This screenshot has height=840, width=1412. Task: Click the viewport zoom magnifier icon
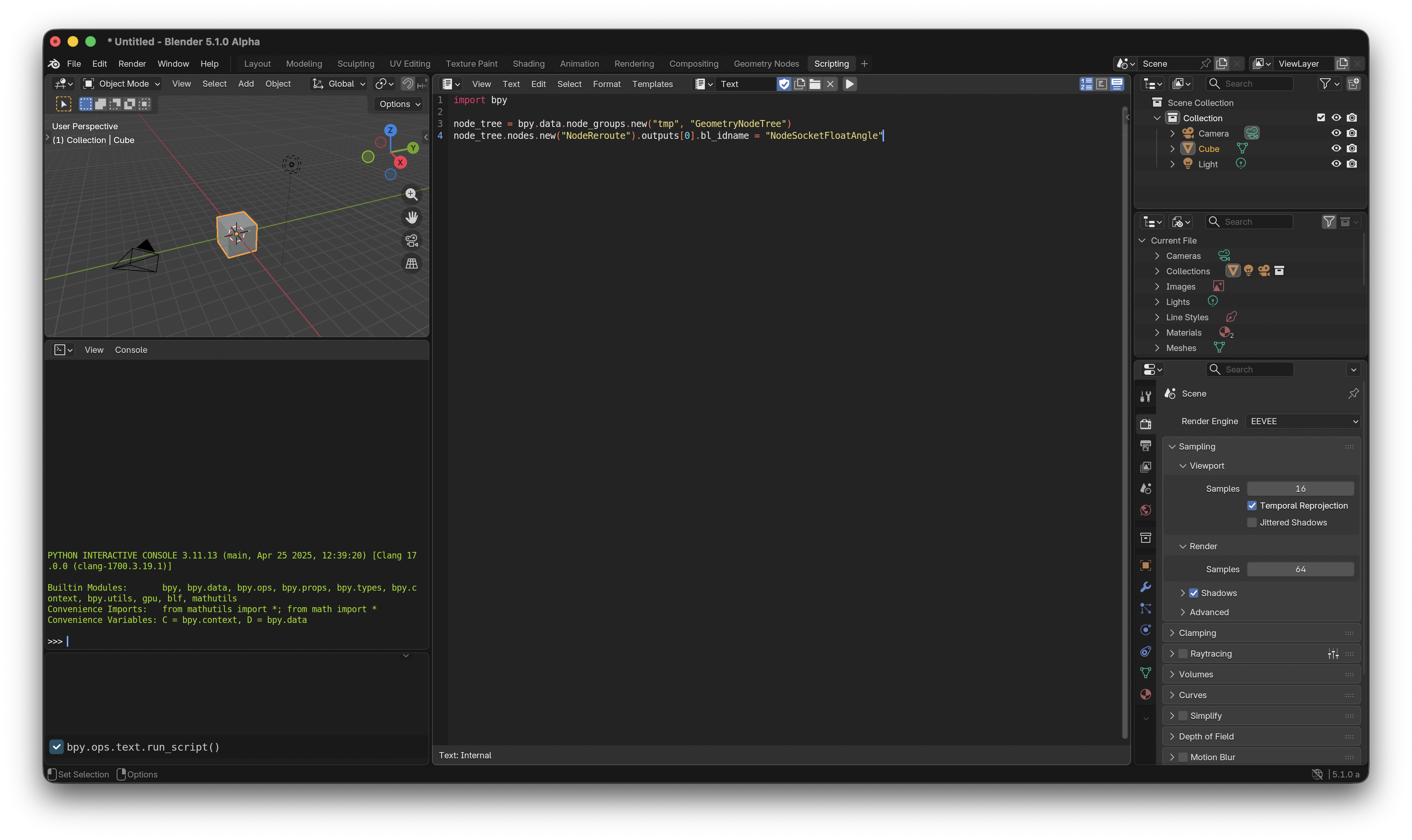pyautogui.click(x=412, y=194)
